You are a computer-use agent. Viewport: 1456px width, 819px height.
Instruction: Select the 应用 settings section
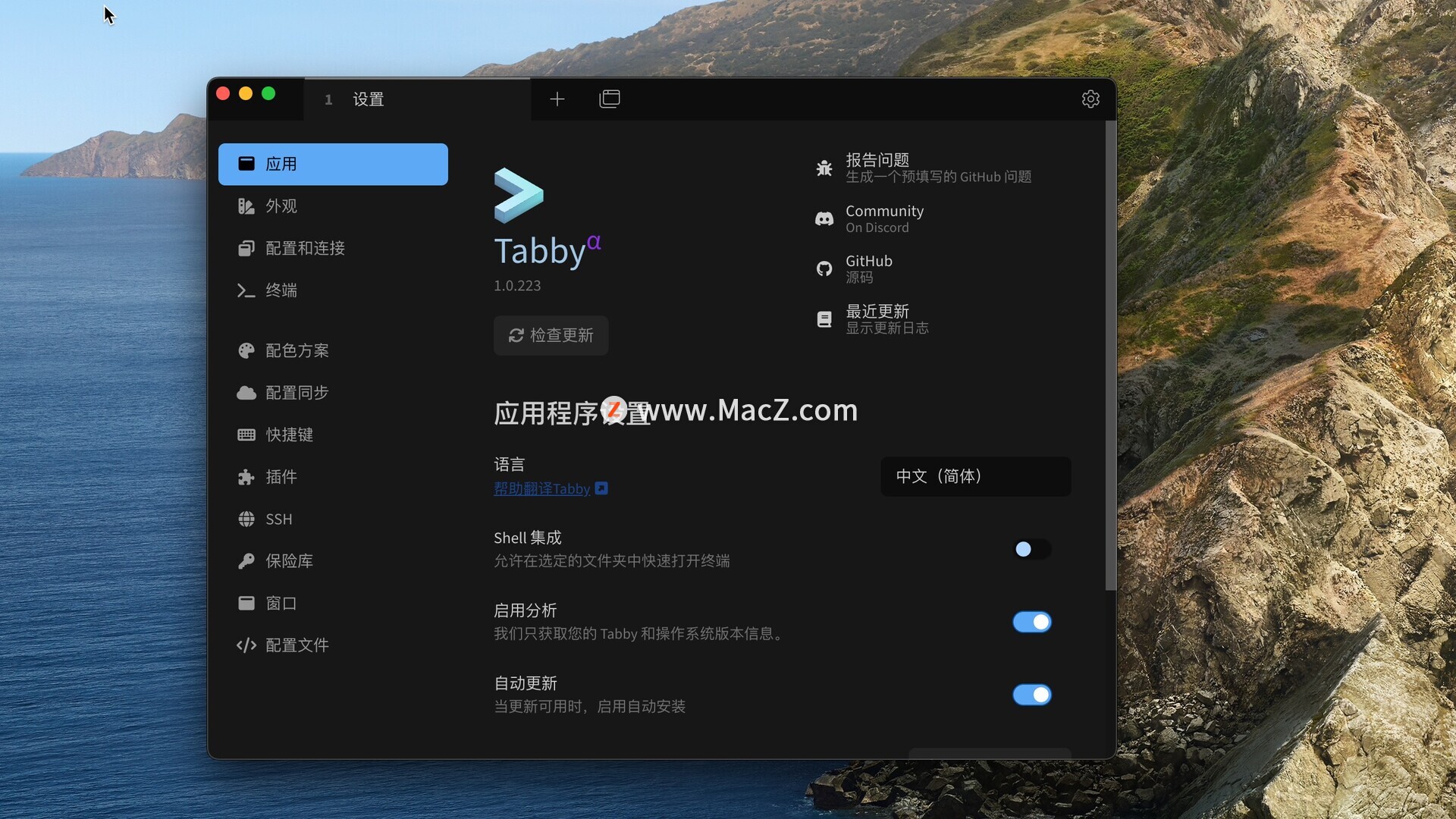coord(333,164)
